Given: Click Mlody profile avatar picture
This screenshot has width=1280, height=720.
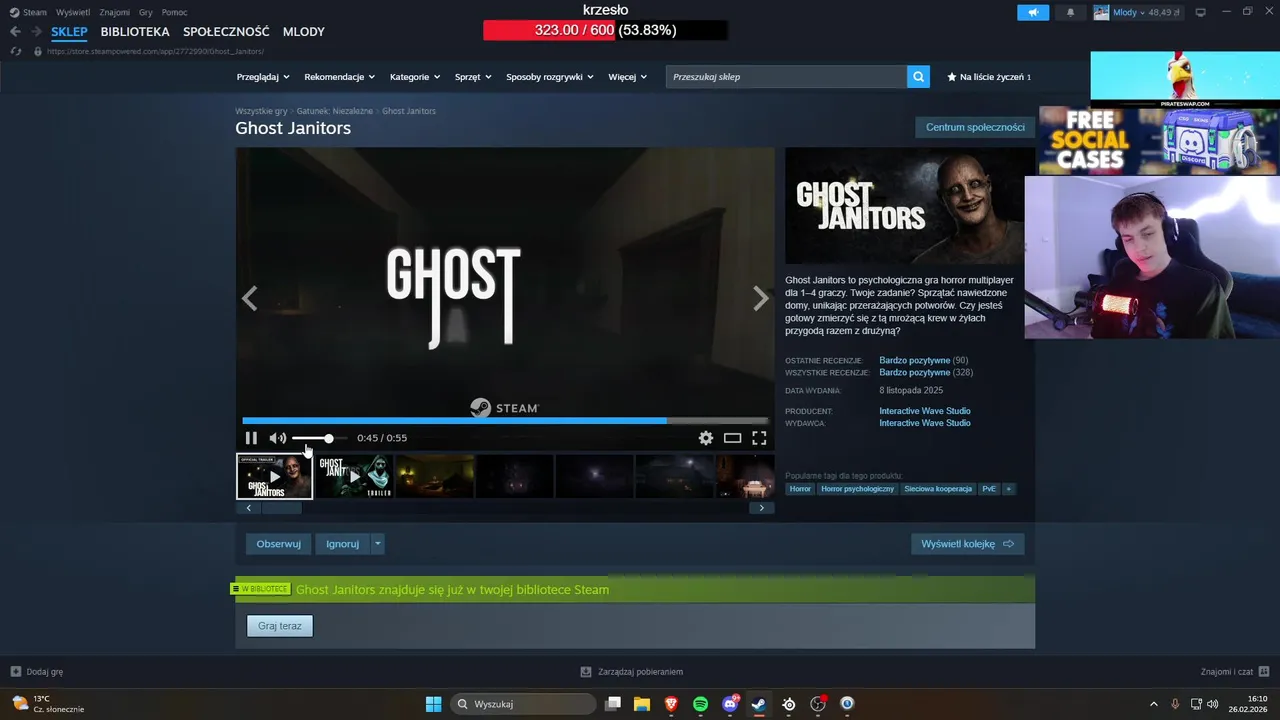Looking at the screenshot, I should tap(1101, 12).
